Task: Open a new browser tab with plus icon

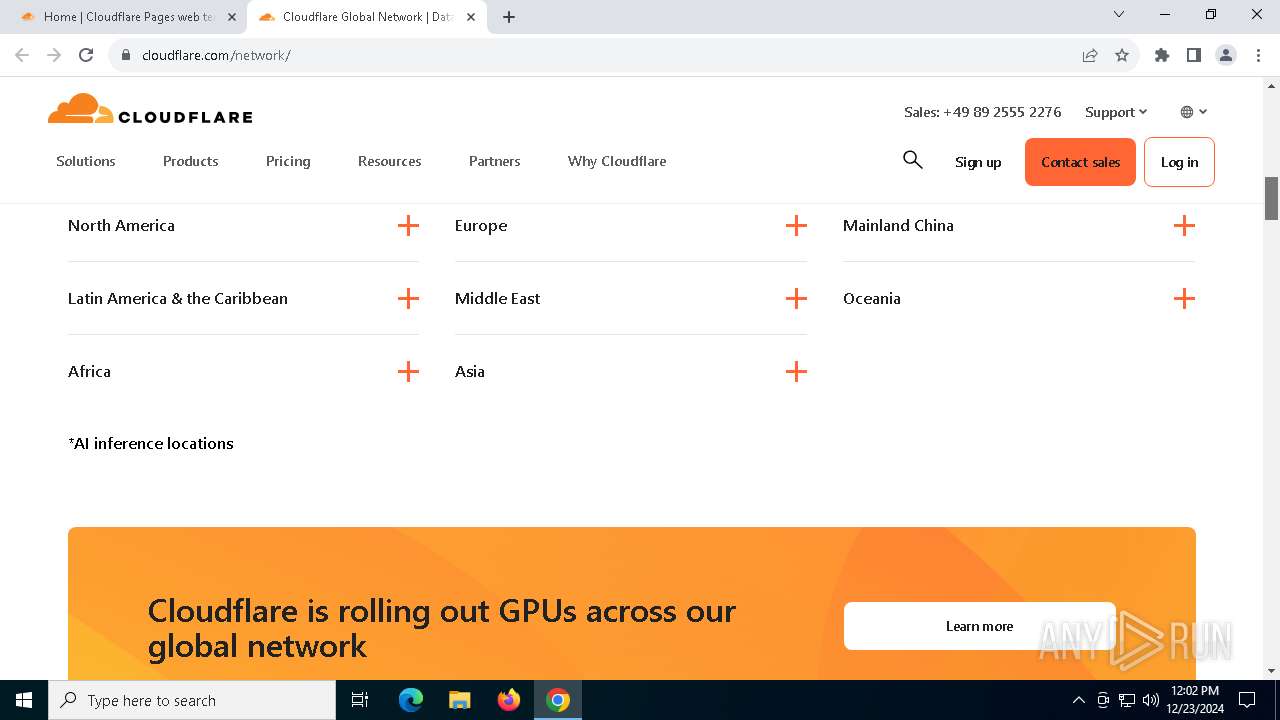Action: 509,17
